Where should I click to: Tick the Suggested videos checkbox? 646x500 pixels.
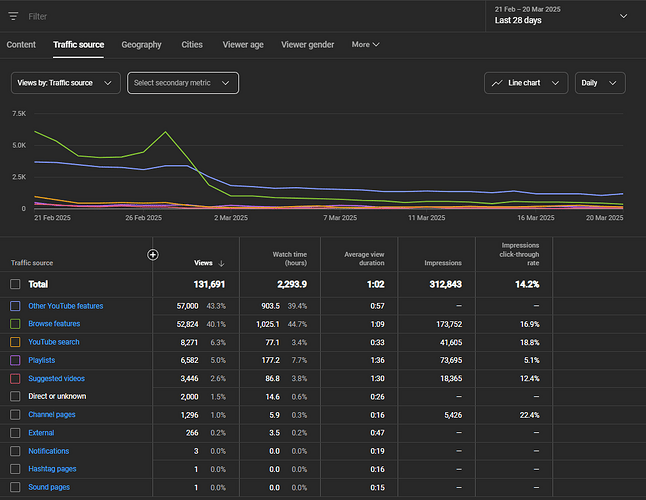15,378
